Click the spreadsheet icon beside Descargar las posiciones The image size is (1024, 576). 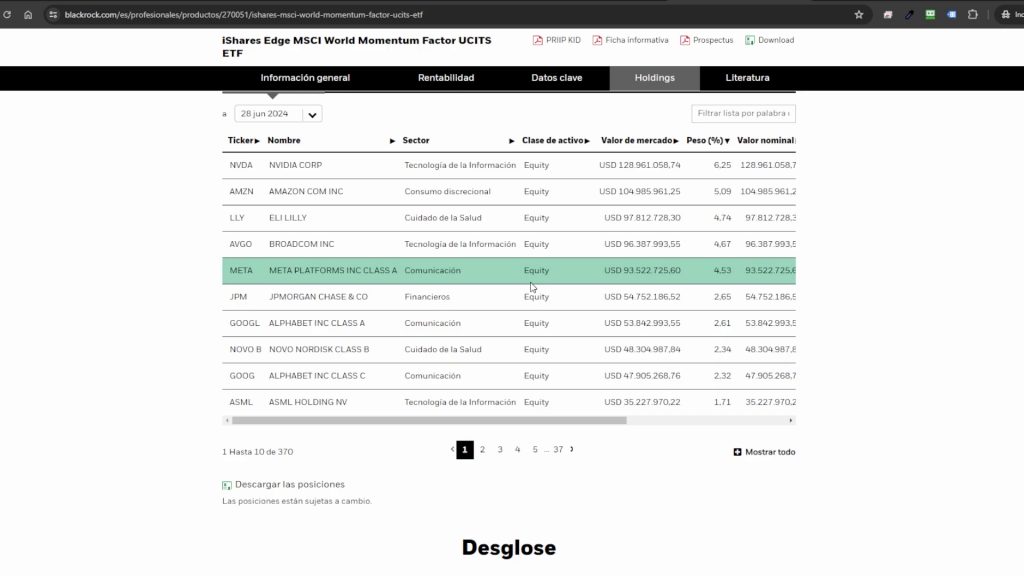tap(227, 485)
